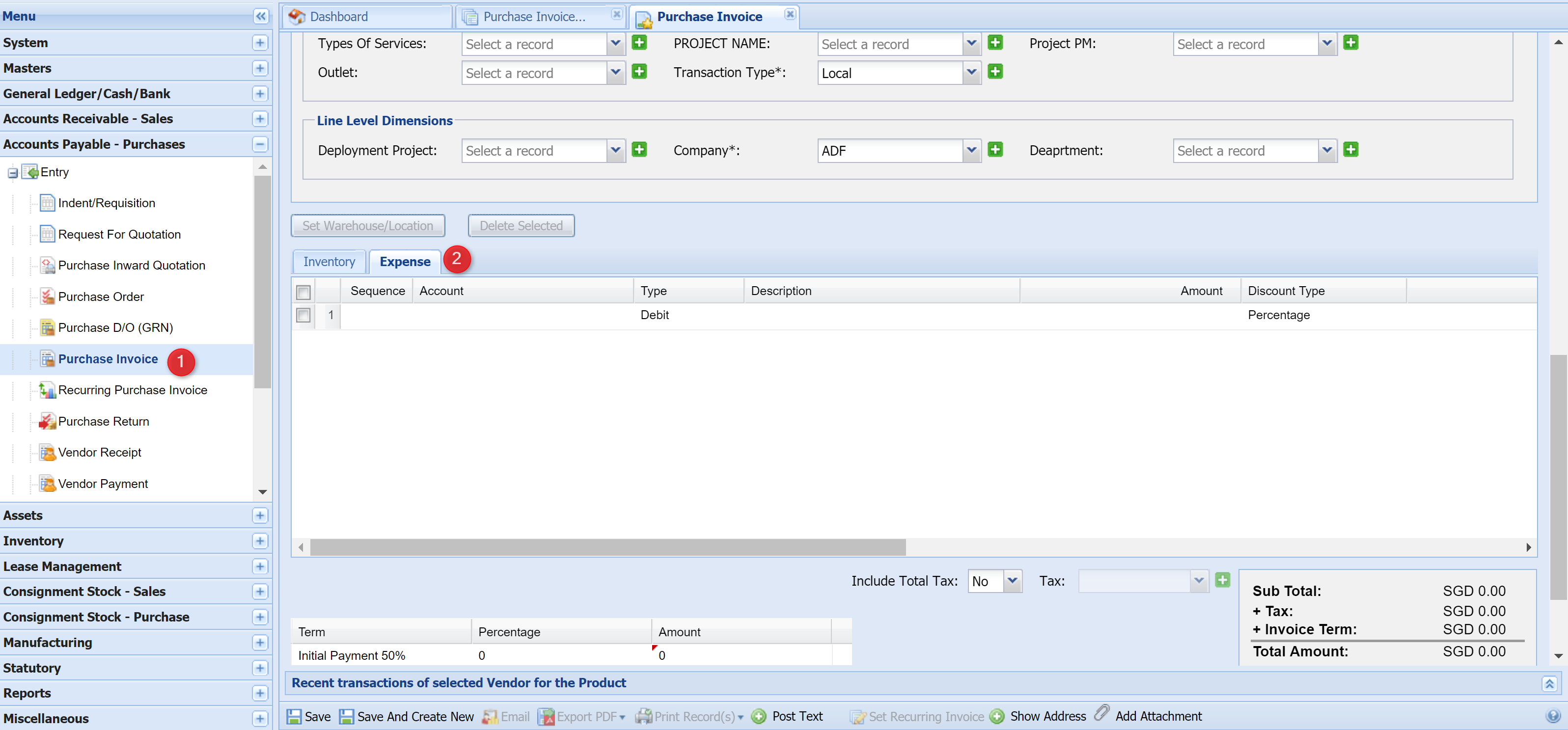Switch to the Dashboard tab
Viewport: 1568px width, 730px height.
pyautogui.click(x=367, y=16)
